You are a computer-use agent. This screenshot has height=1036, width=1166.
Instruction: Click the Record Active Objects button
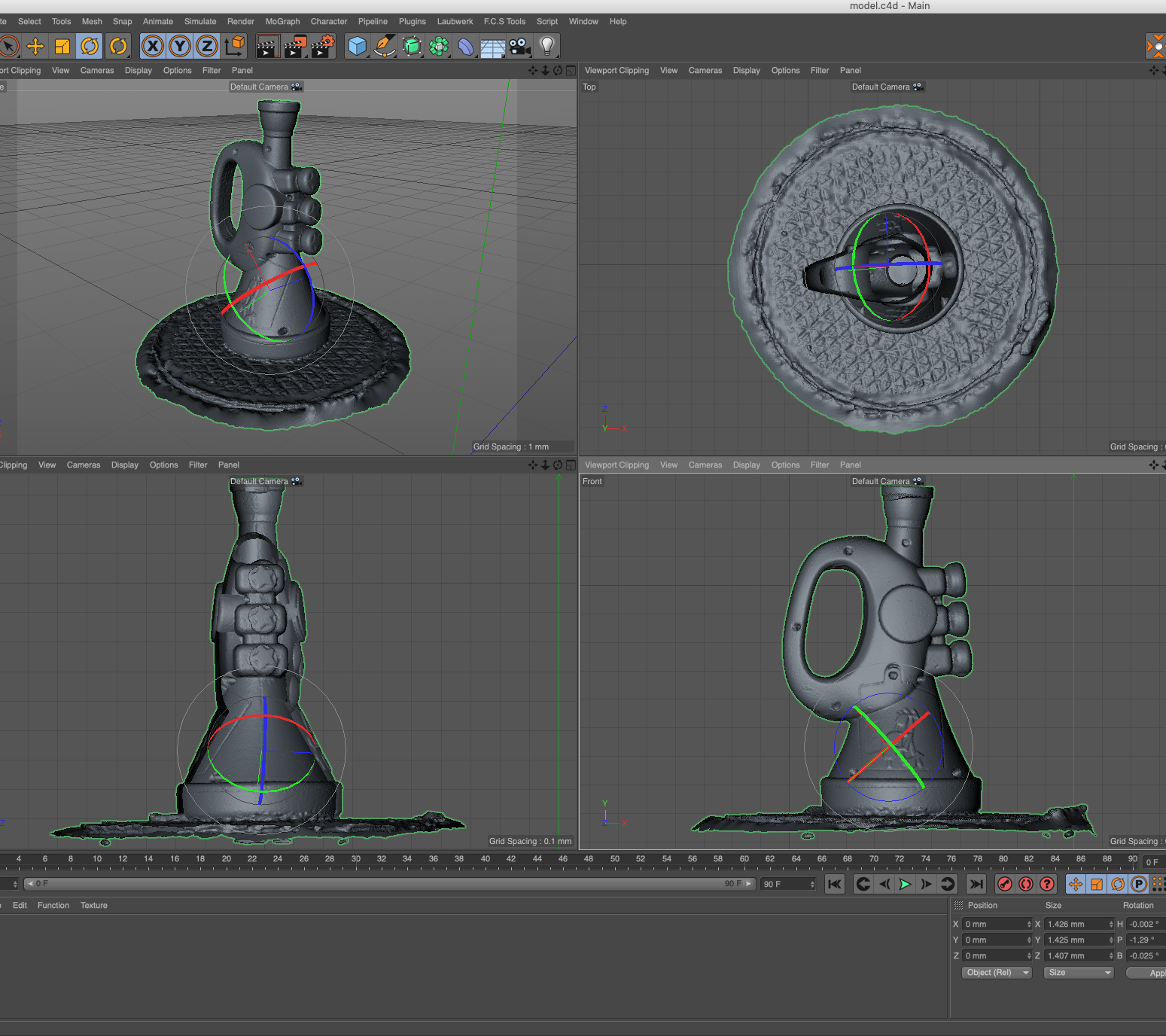[1004, 884]
